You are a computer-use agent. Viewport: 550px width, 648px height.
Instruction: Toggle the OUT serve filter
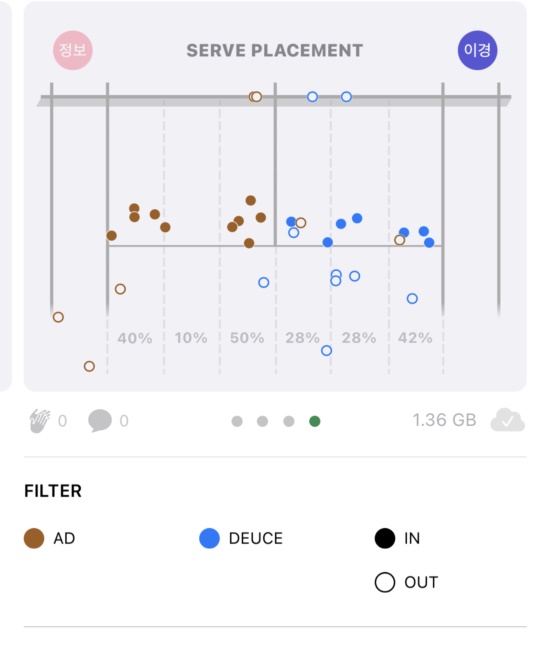point(406,582)
